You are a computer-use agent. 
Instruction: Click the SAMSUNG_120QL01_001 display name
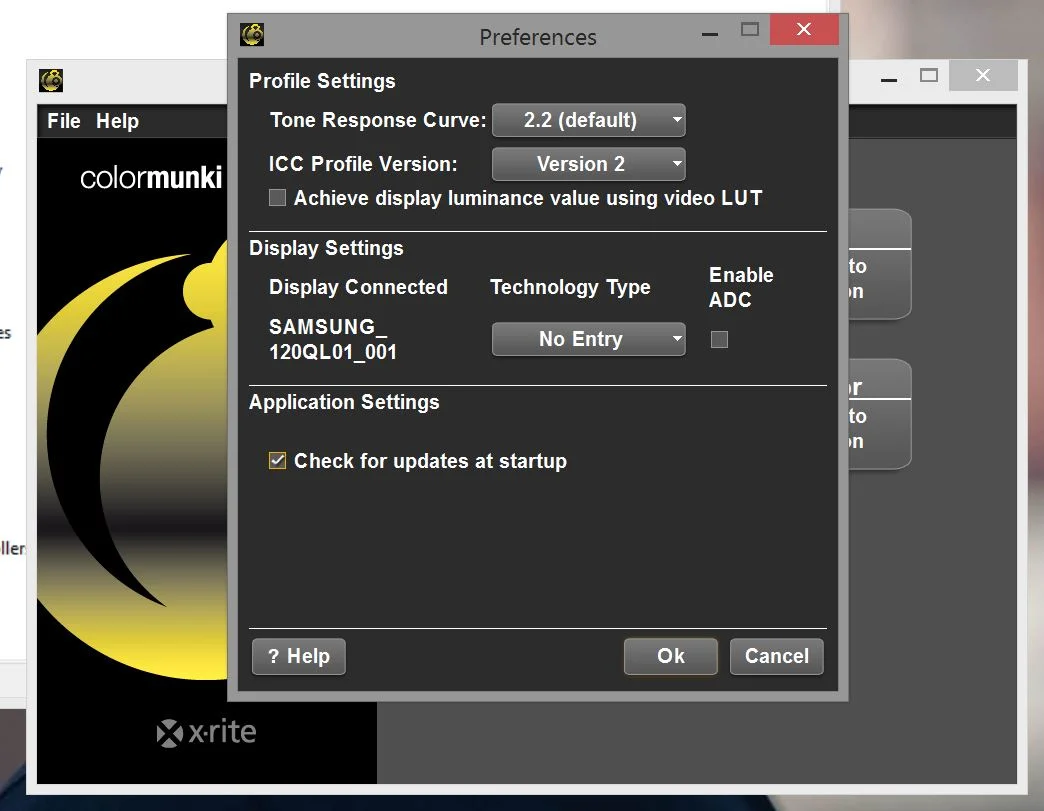click(x=333, y=339)
